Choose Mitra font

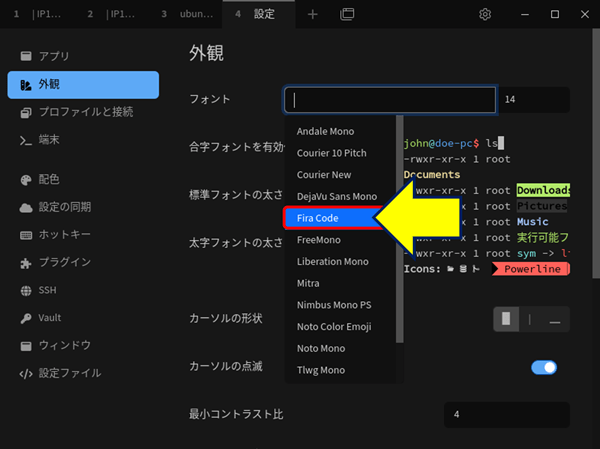pyautogui.click(x=340, y=283)
